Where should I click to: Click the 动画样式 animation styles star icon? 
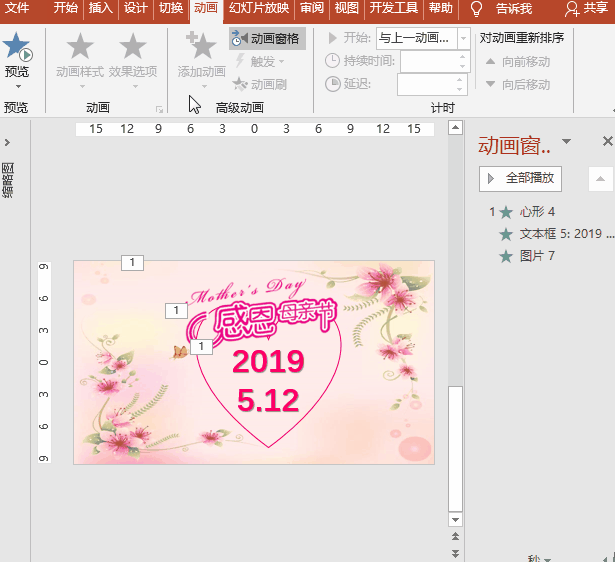pyautogui.click(x=80, y=47)
